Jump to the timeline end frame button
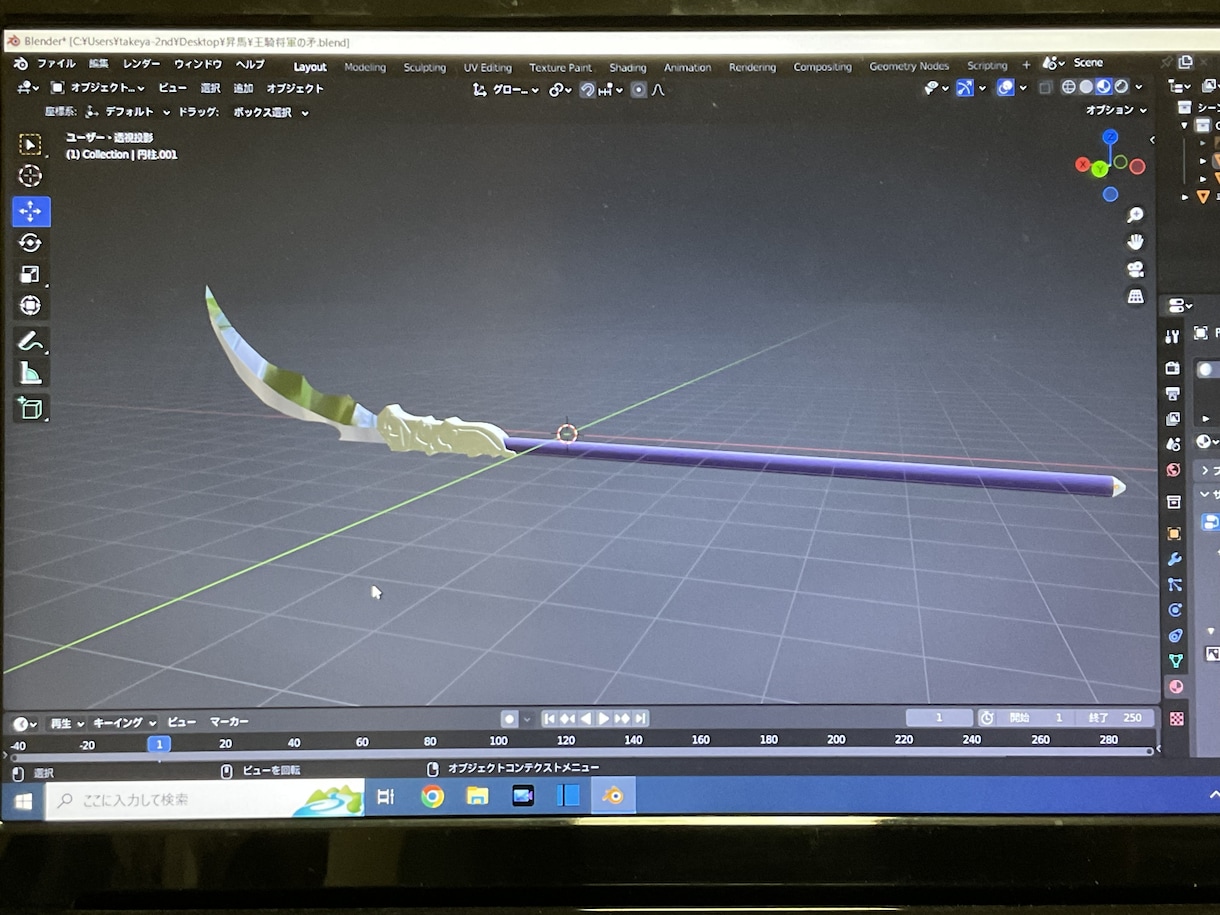This screenshot has width=1220, height=915. 641,719
